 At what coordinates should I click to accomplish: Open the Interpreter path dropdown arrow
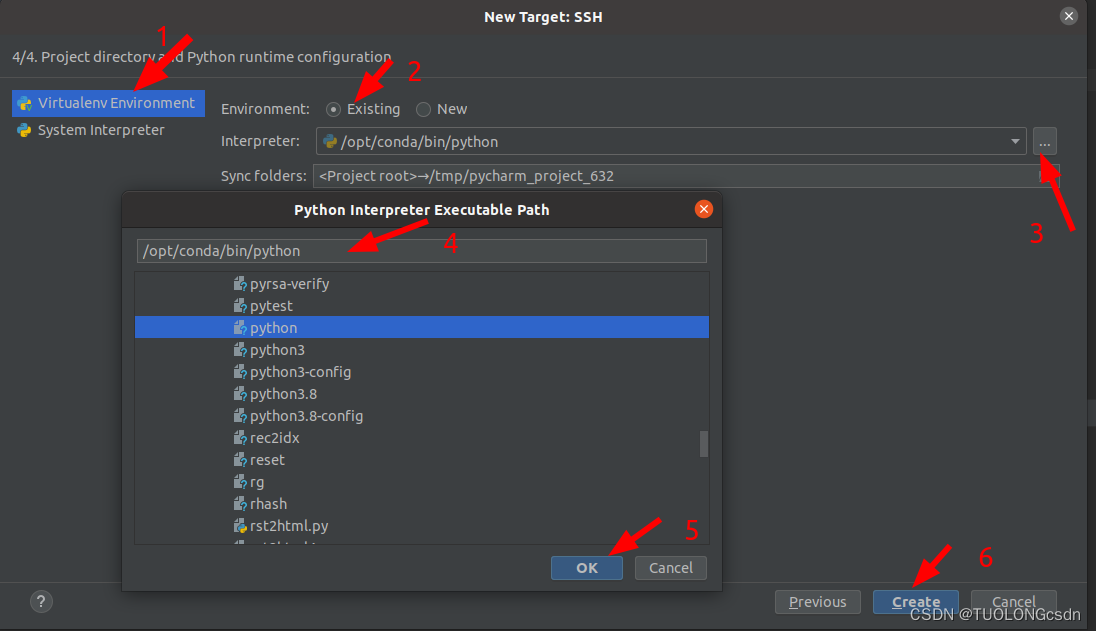click(1015, 141)
